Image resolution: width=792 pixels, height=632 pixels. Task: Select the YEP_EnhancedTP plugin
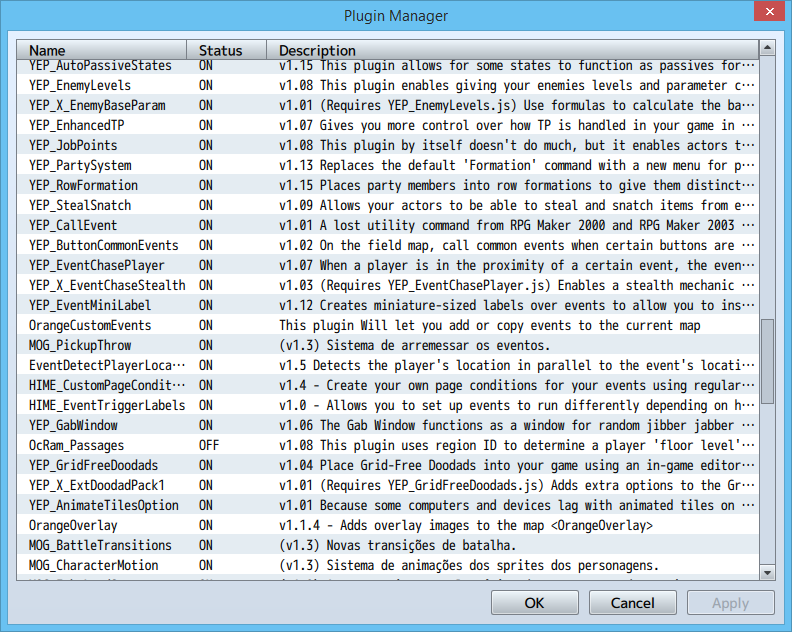pyautogui.click(x=388, y=125)
